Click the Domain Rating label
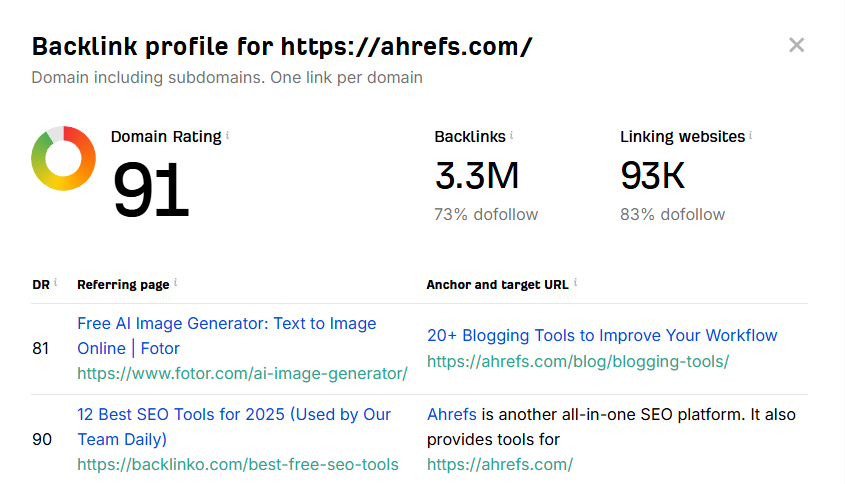This screenshot has width=845, height=484. click(x=166, y=137)
